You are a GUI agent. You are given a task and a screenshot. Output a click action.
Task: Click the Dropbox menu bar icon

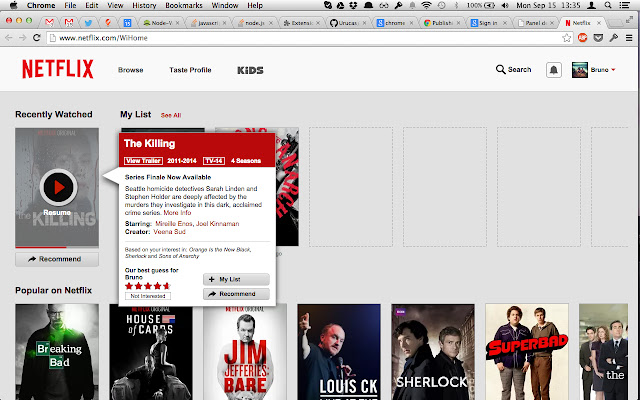pyautogui.click(x=354, y=5)
